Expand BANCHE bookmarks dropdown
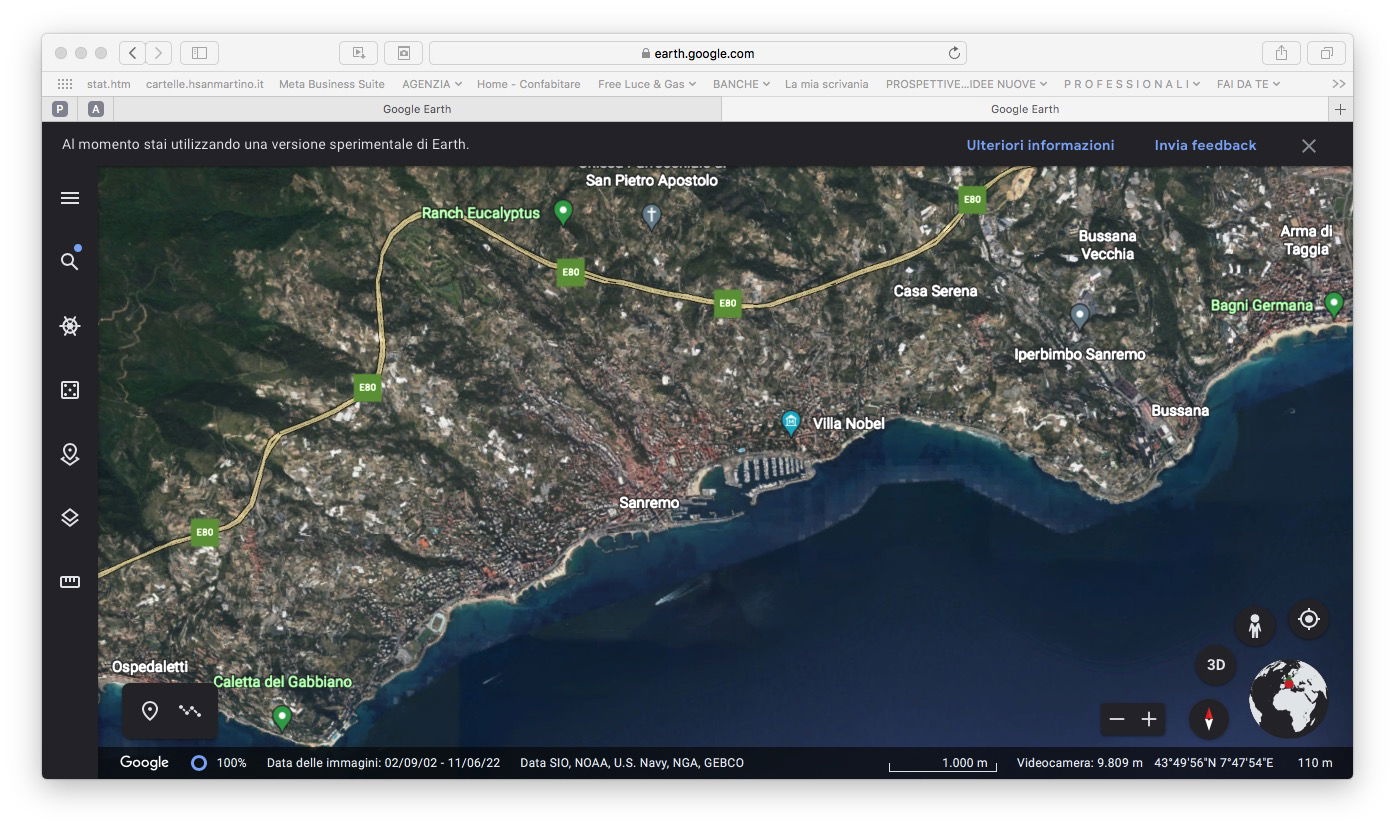This screenshot has width=1395, height=829. pyautogui.click(x=741, y=84)
